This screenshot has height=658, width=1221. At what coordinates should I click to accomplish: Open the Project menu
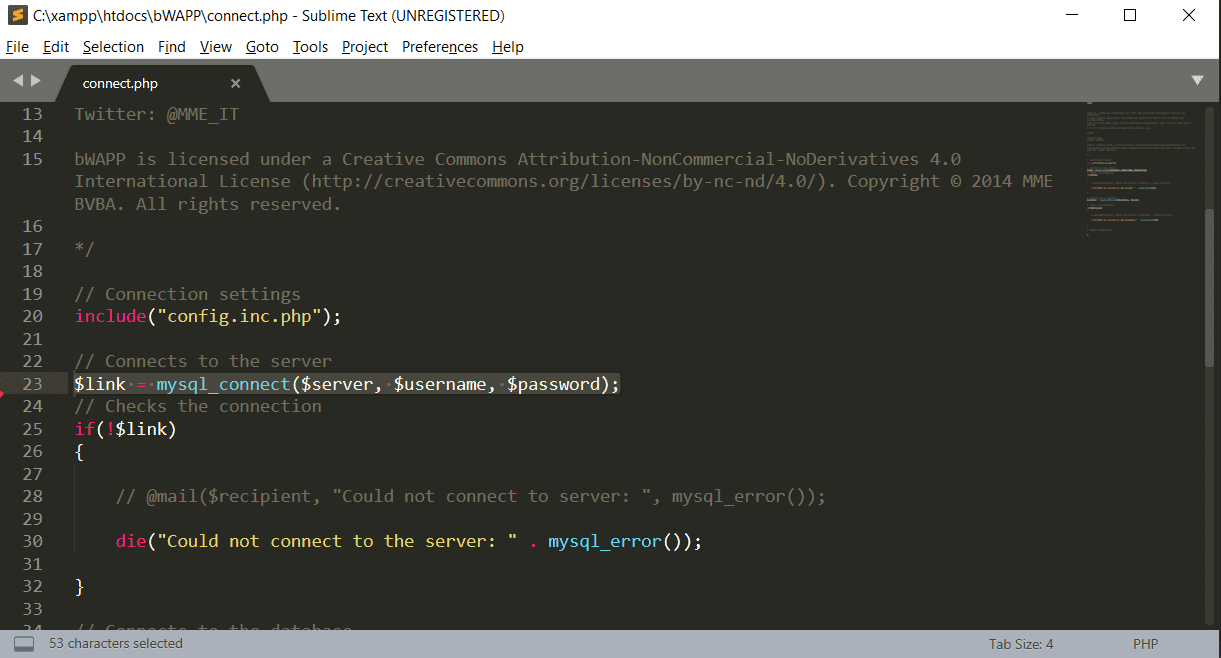(365, 47)
